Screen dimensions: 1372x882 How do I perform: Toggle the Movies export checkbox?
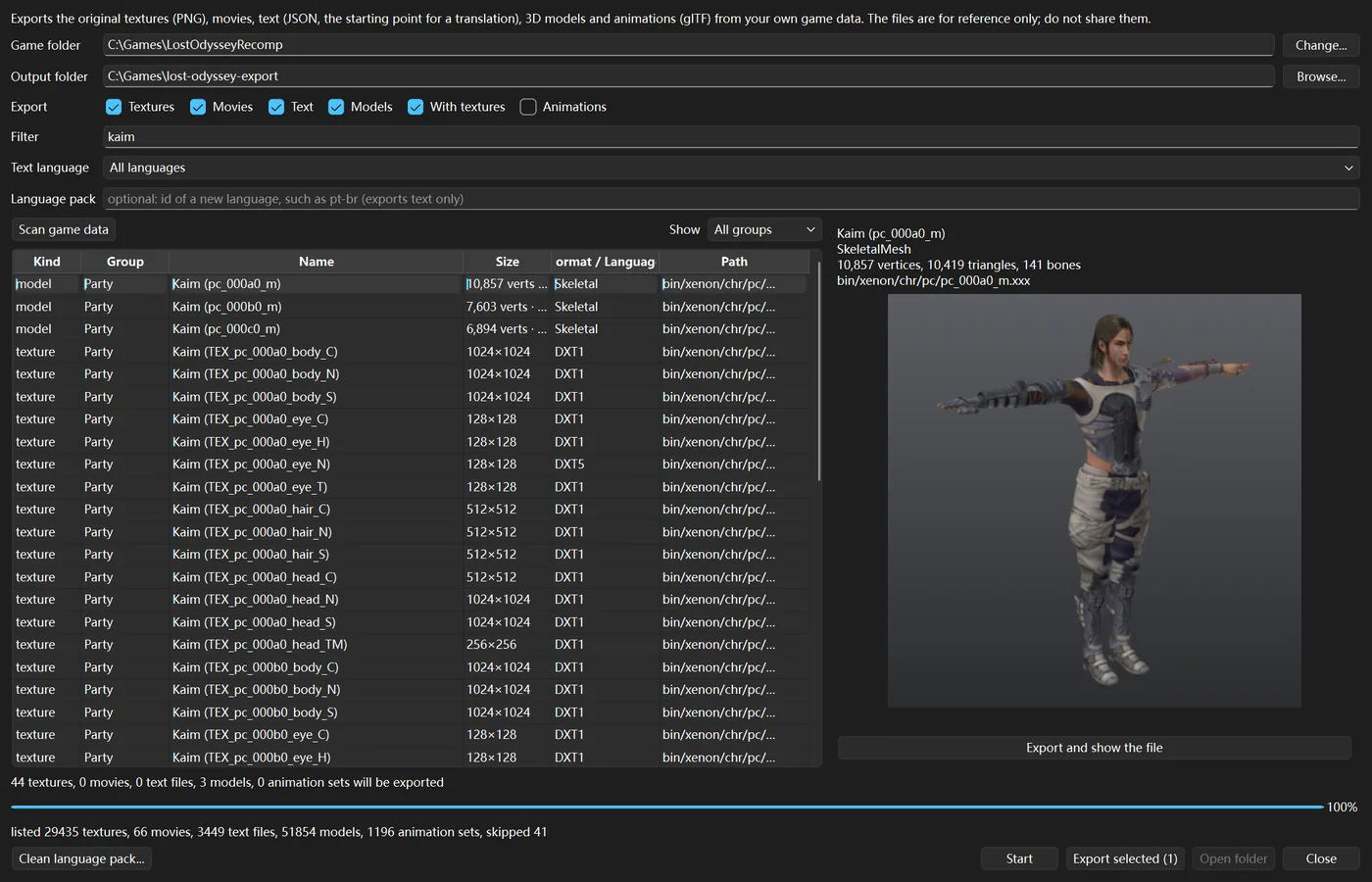(x=198, y=107)
